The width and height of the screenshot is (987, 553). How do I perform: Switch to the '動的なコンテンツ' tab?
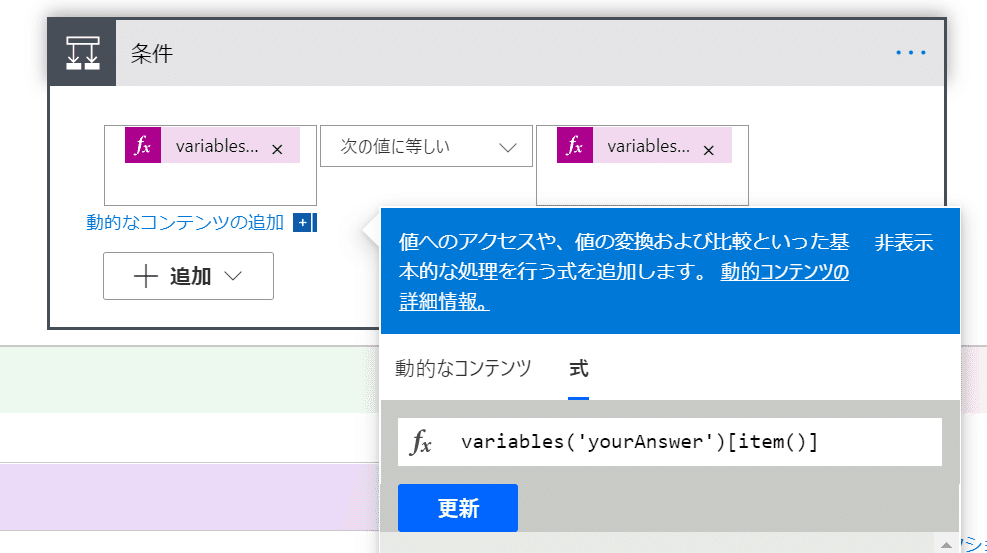click(x=463, y=369)
